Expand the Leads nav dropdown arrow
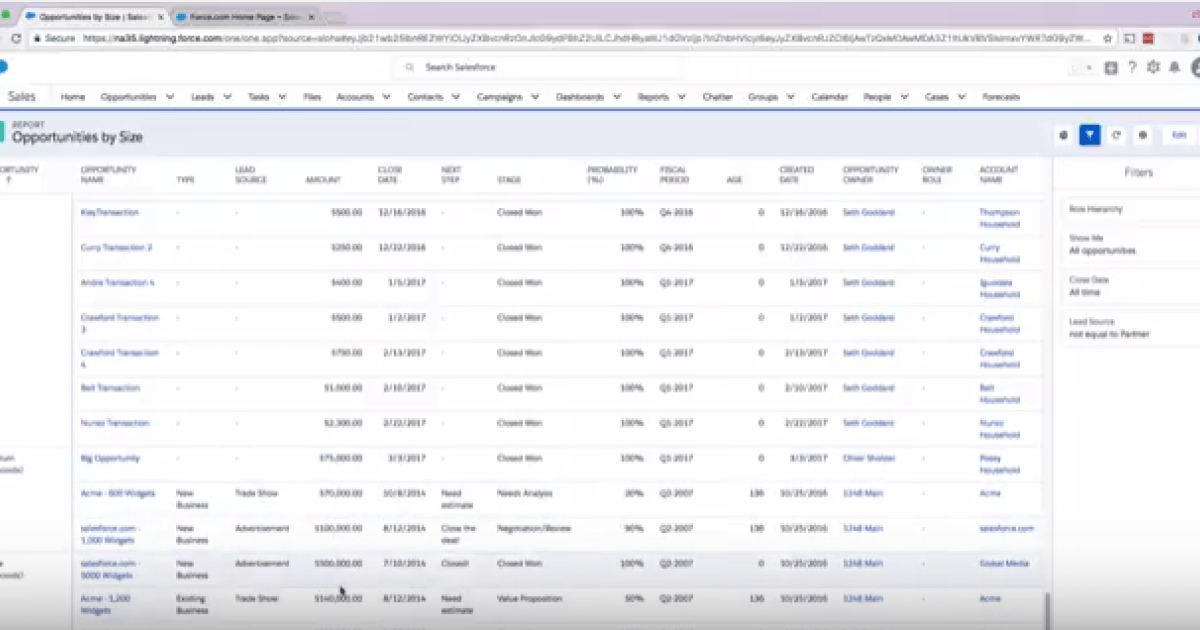The image size is (1200, 630). tap(227, 97)
